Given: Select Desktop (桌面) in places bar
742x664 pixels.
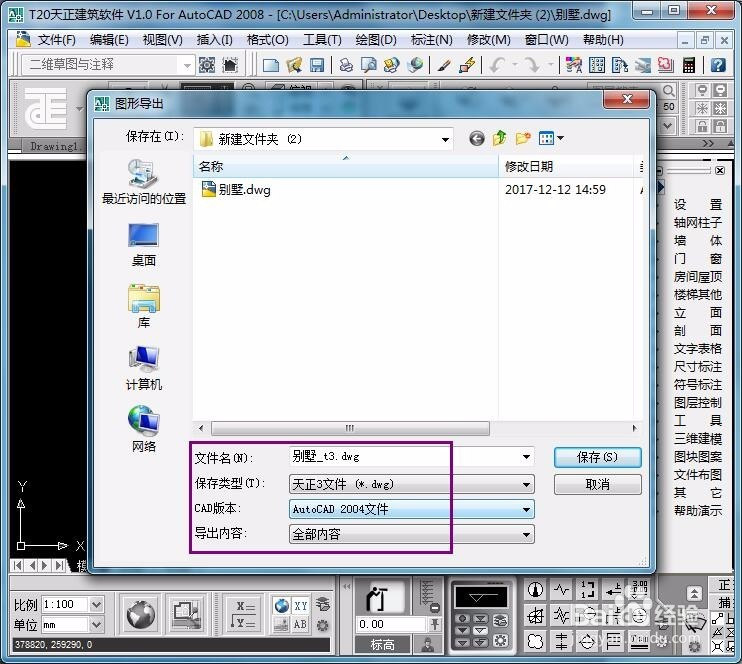Looking at the screenshot, I should click(144, 245).
